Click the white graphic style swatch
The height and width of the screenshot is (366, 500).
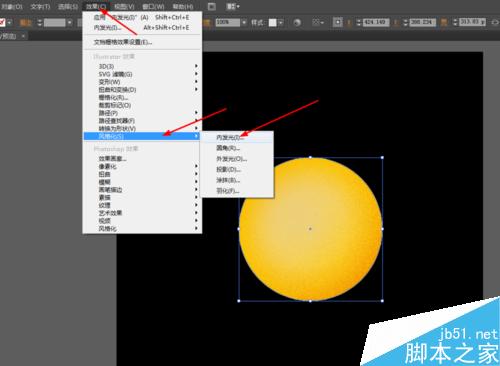(273, 23)
